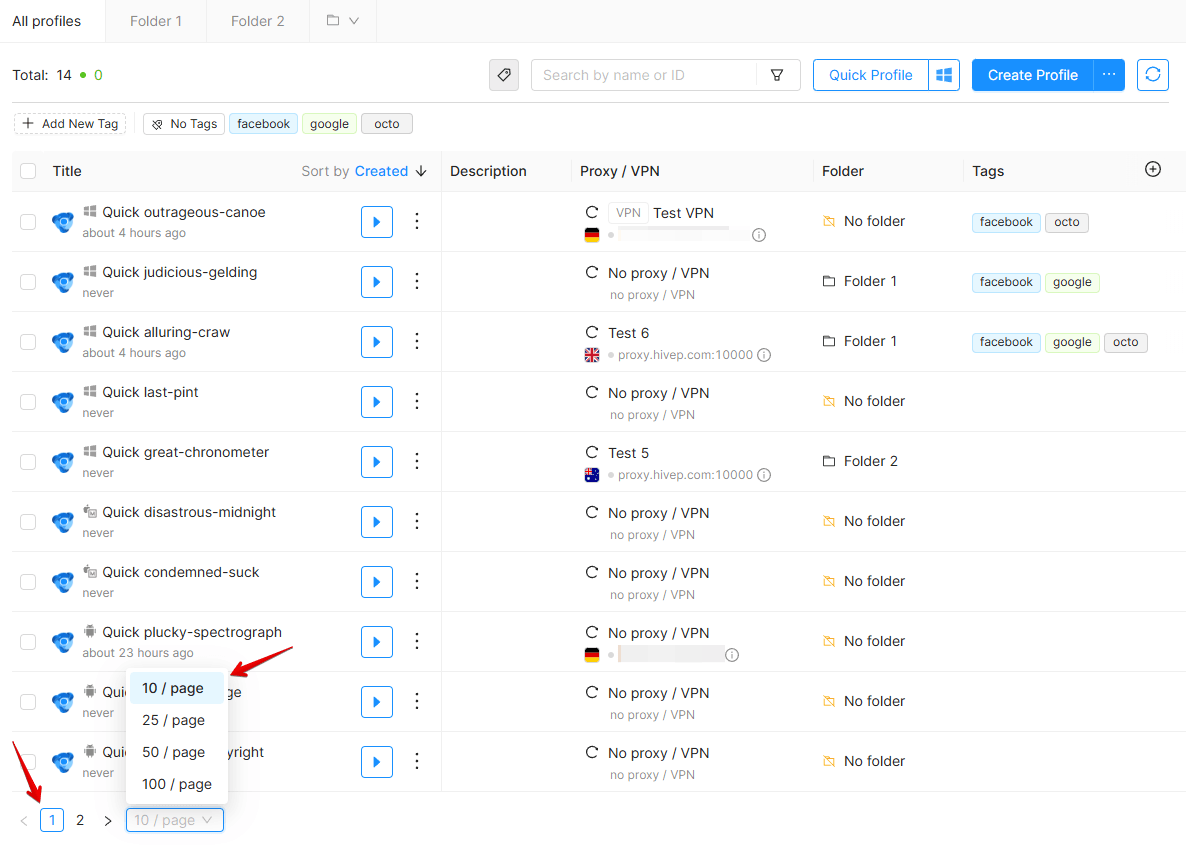The width and height of the screenshot is (1186, 851).
Task: Switch to the All profiles tab
Action: [x=47, y=21]
